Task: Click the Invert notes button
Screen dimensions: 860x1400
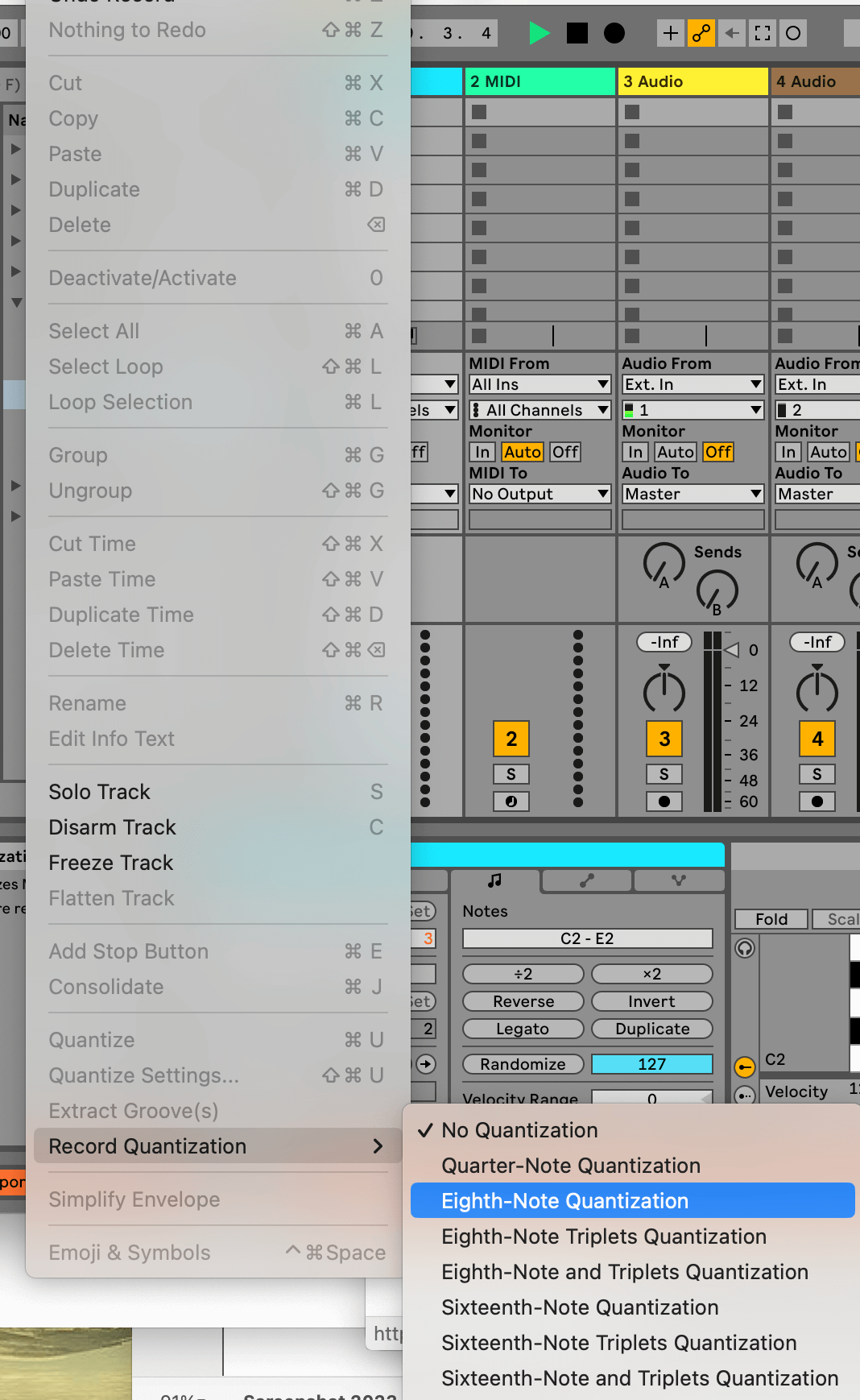Action: tap(652, 1001)
